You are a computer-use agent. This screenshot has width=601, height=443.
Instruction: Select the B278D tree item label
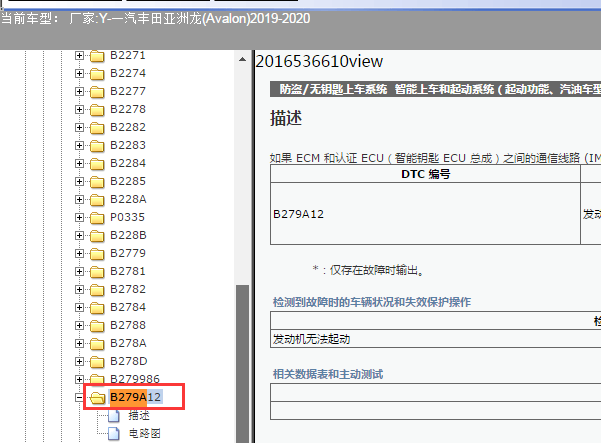click(129, 361)
